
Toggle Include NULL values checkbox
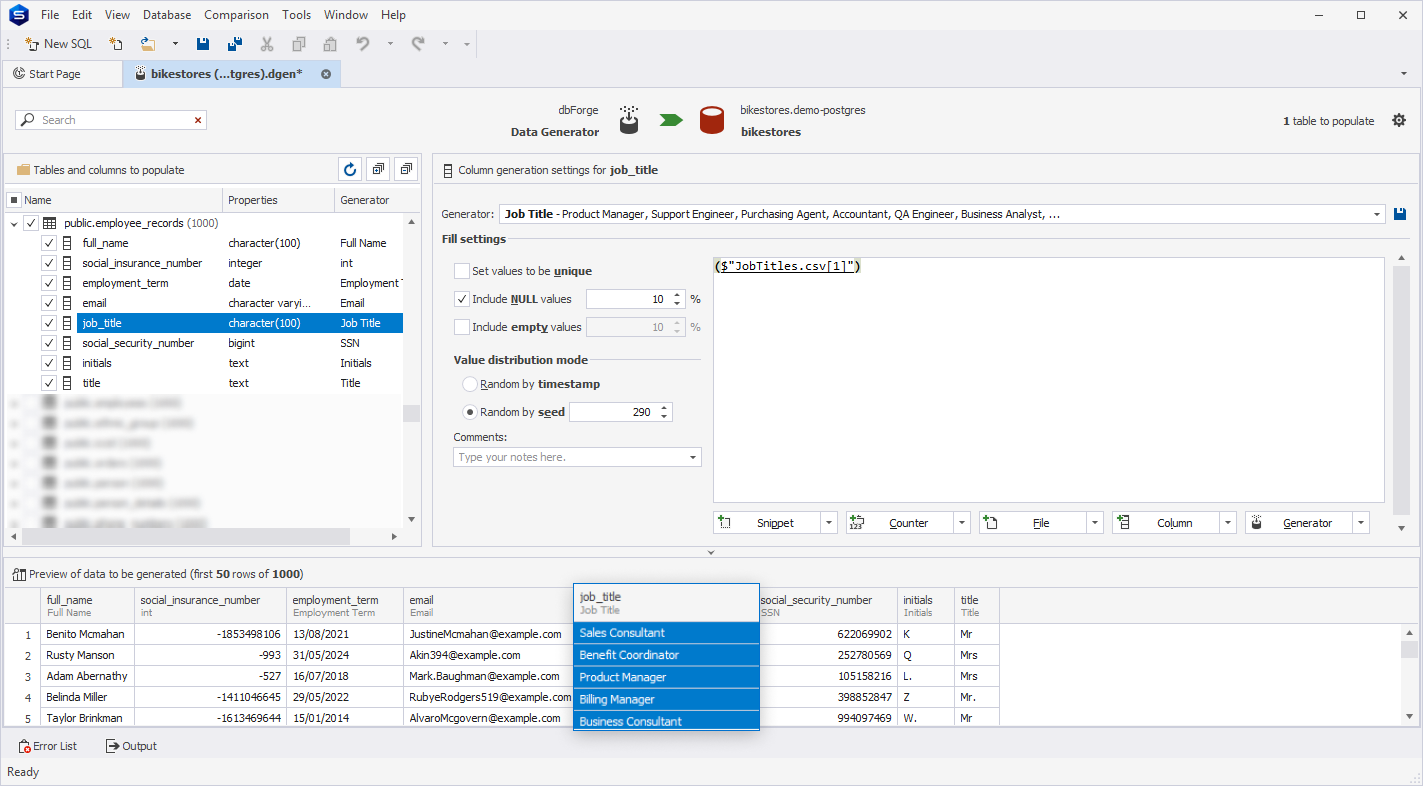pyautogui.click(x=462, y=299)
